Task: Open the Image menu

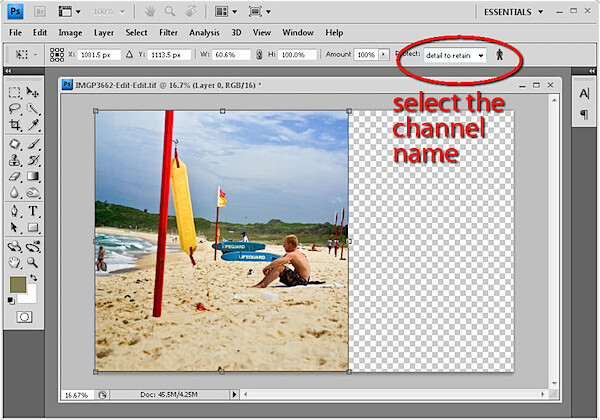Action: pyautogui.click(x=70, y=33)
